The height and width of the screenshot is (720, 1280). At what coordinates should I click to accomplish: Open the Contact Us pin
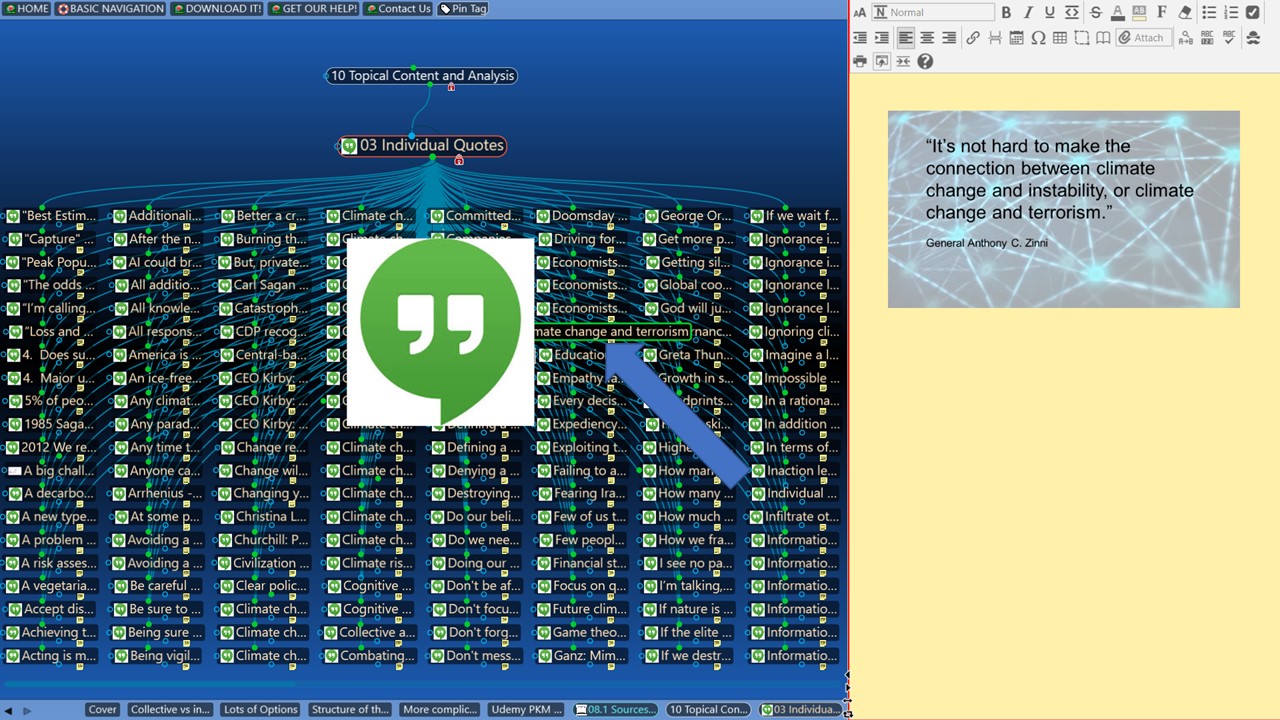398,9
